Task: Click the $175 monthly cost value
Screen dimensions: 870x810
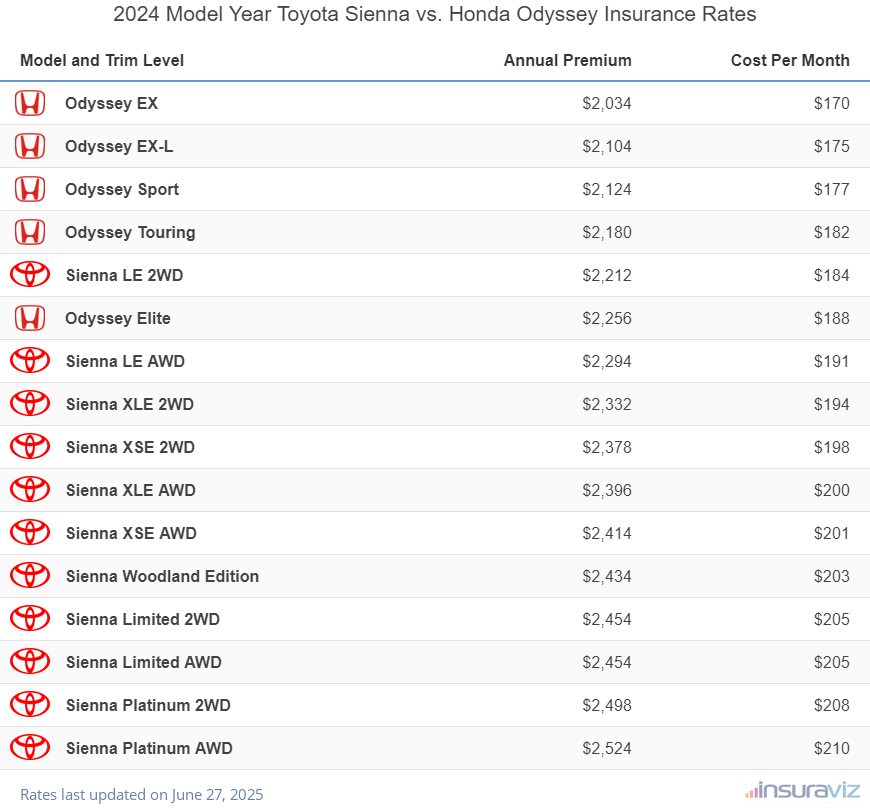Action: pos(832,146)
